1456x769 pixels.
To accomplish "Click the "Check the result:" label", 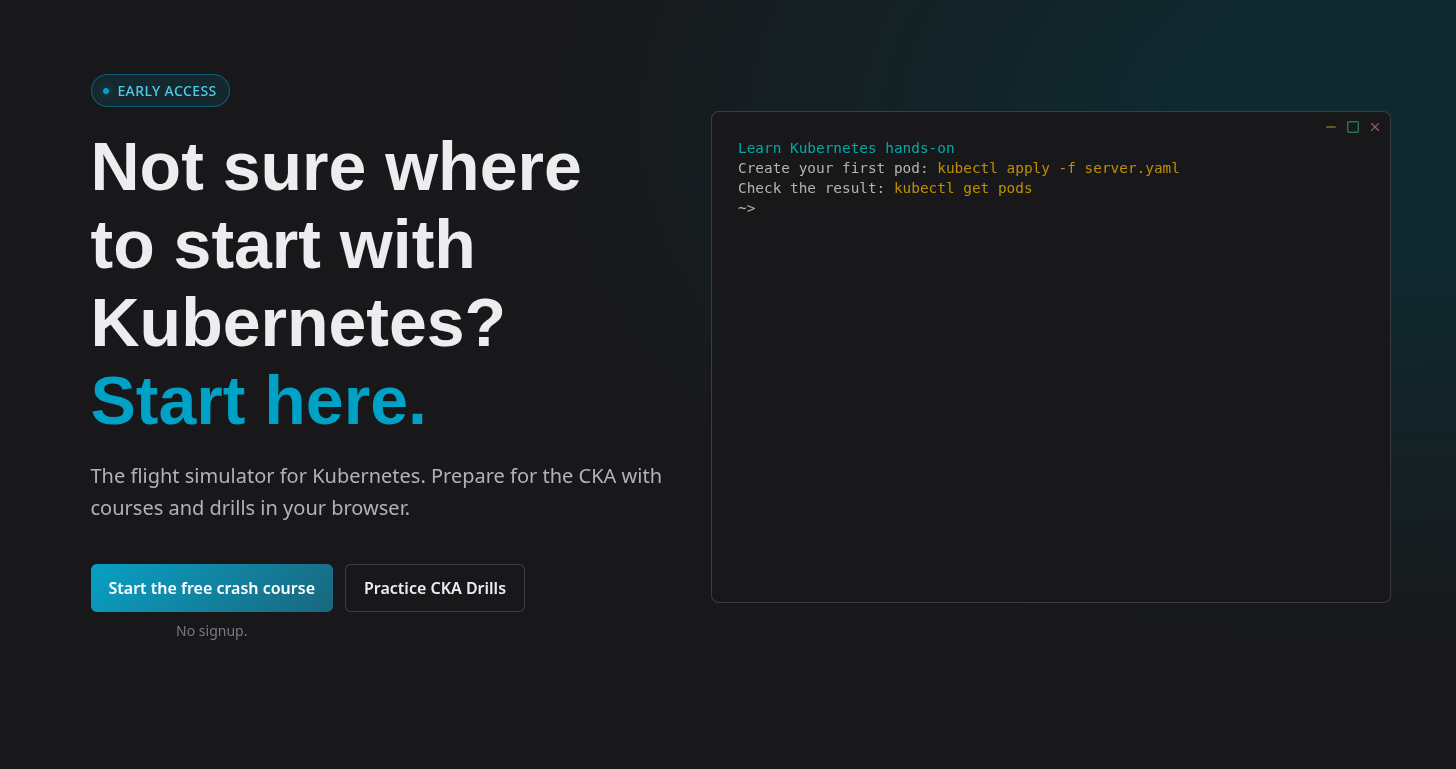I will (811, 188).
